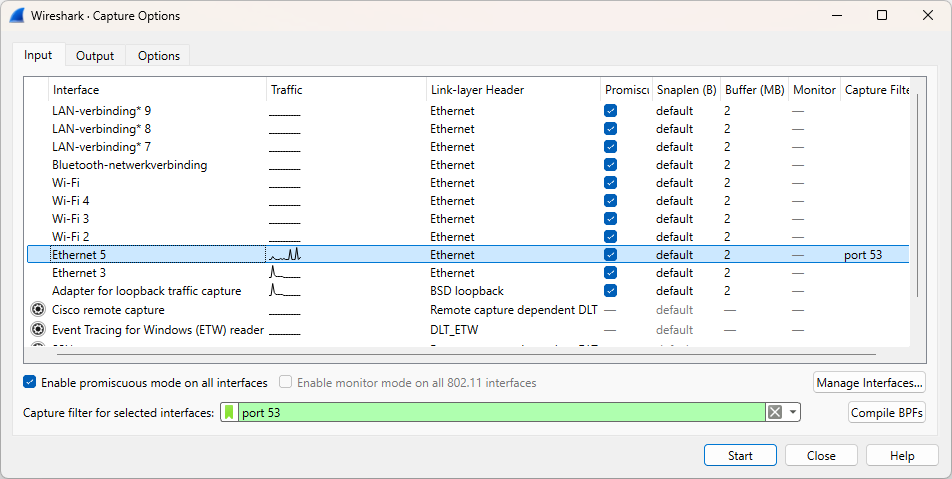Image resolution: width=952 pixels, height=479 pixels.
Task: Open the Manage Interfaces dialog
Action: [x=869, y=382]
